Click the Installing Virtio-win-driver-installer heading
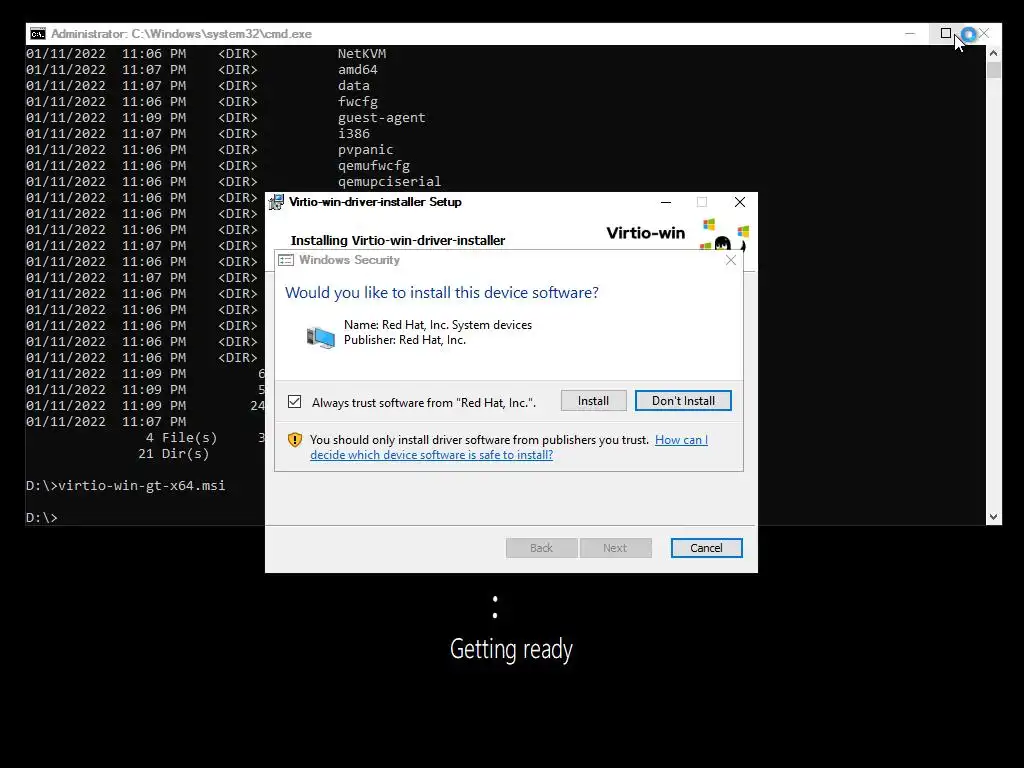The height and width of the screenshot is (768, 1024). tap(398, 240)
